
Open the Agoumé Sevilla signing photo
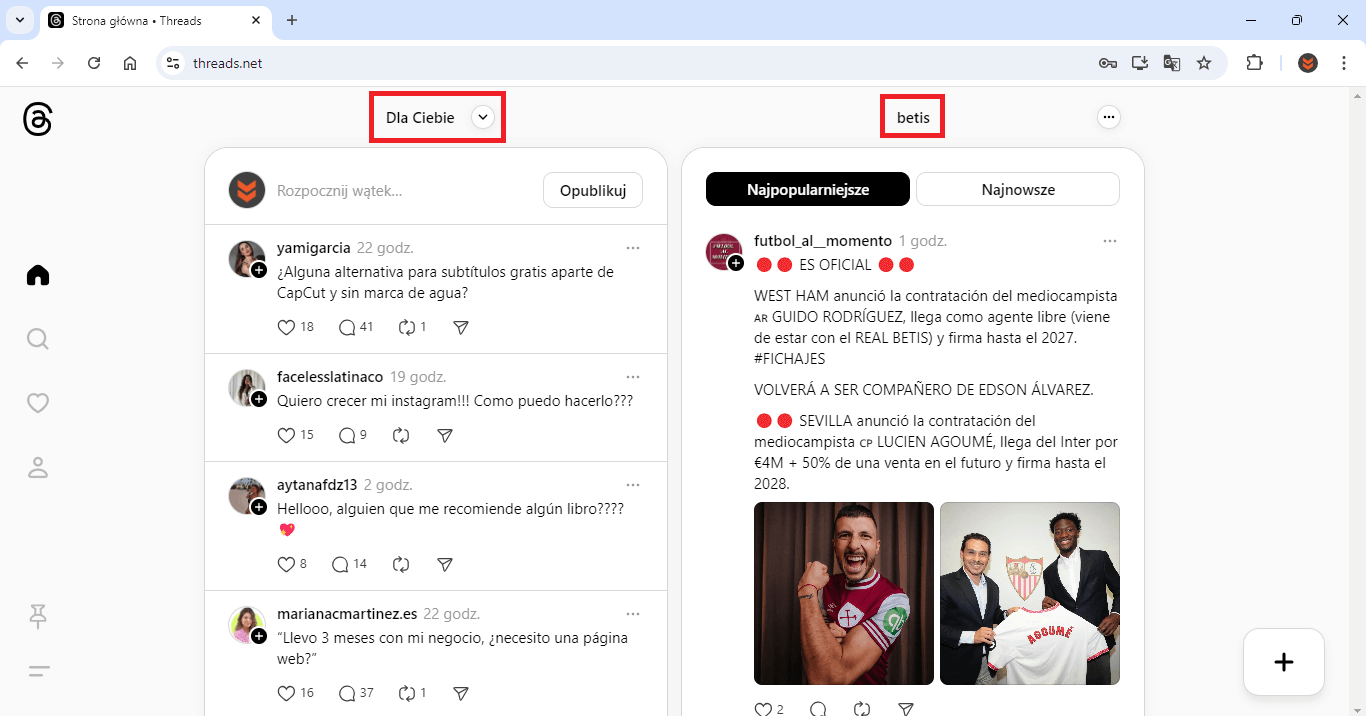(1030, 593)
